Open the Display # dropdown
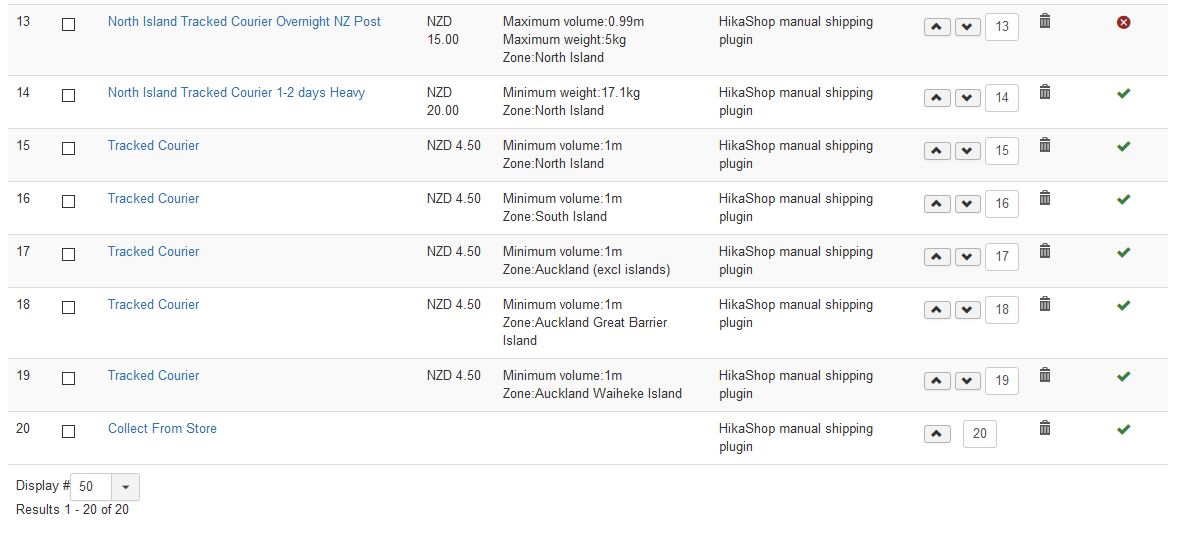Image resolution: width=1184 pixels, height=550 pixels. 125,487
